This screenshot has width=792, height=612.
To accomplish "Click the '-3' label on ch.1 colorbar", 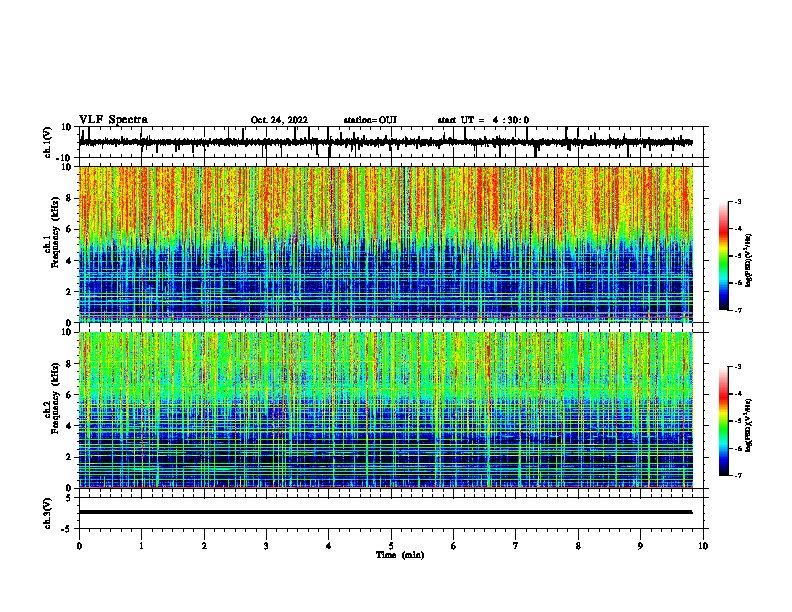I will (x=738, y=201).
